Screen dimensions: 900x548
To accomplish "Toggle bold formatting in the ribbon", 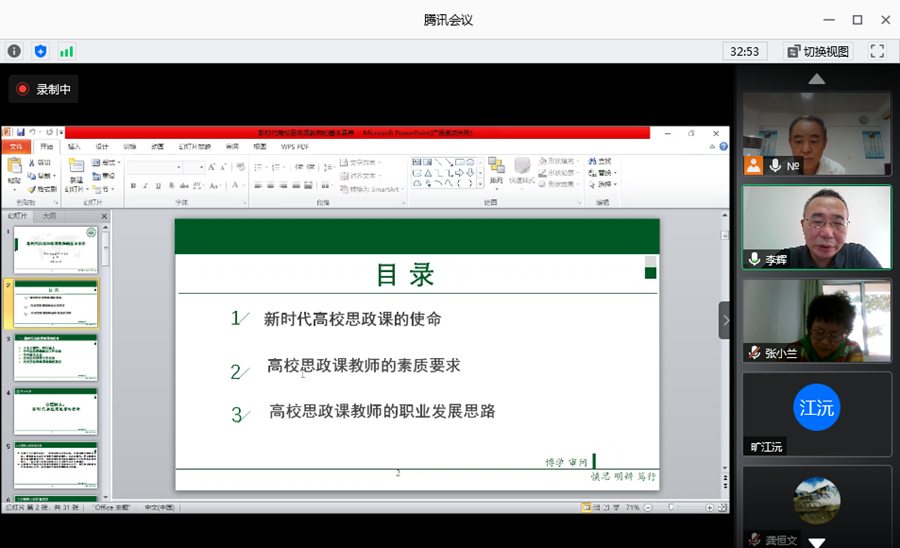I will pos(132,185).
